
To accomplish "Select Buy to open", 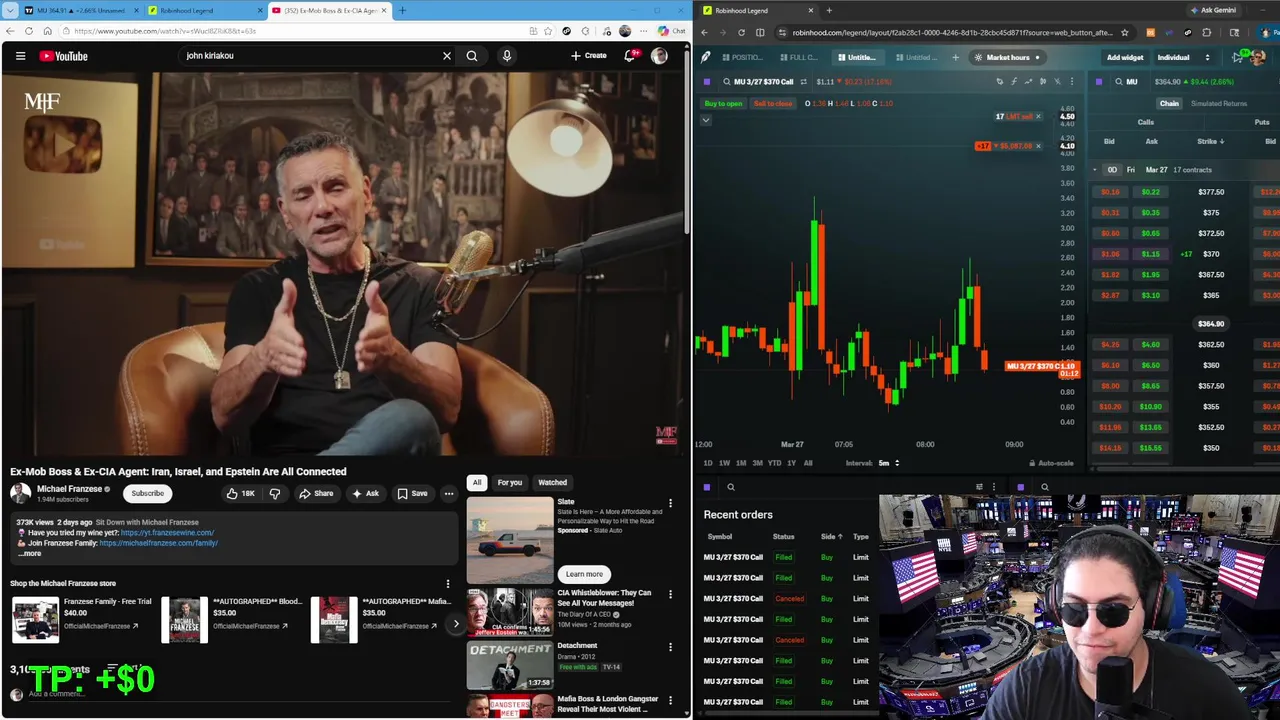I will [723, 103].
